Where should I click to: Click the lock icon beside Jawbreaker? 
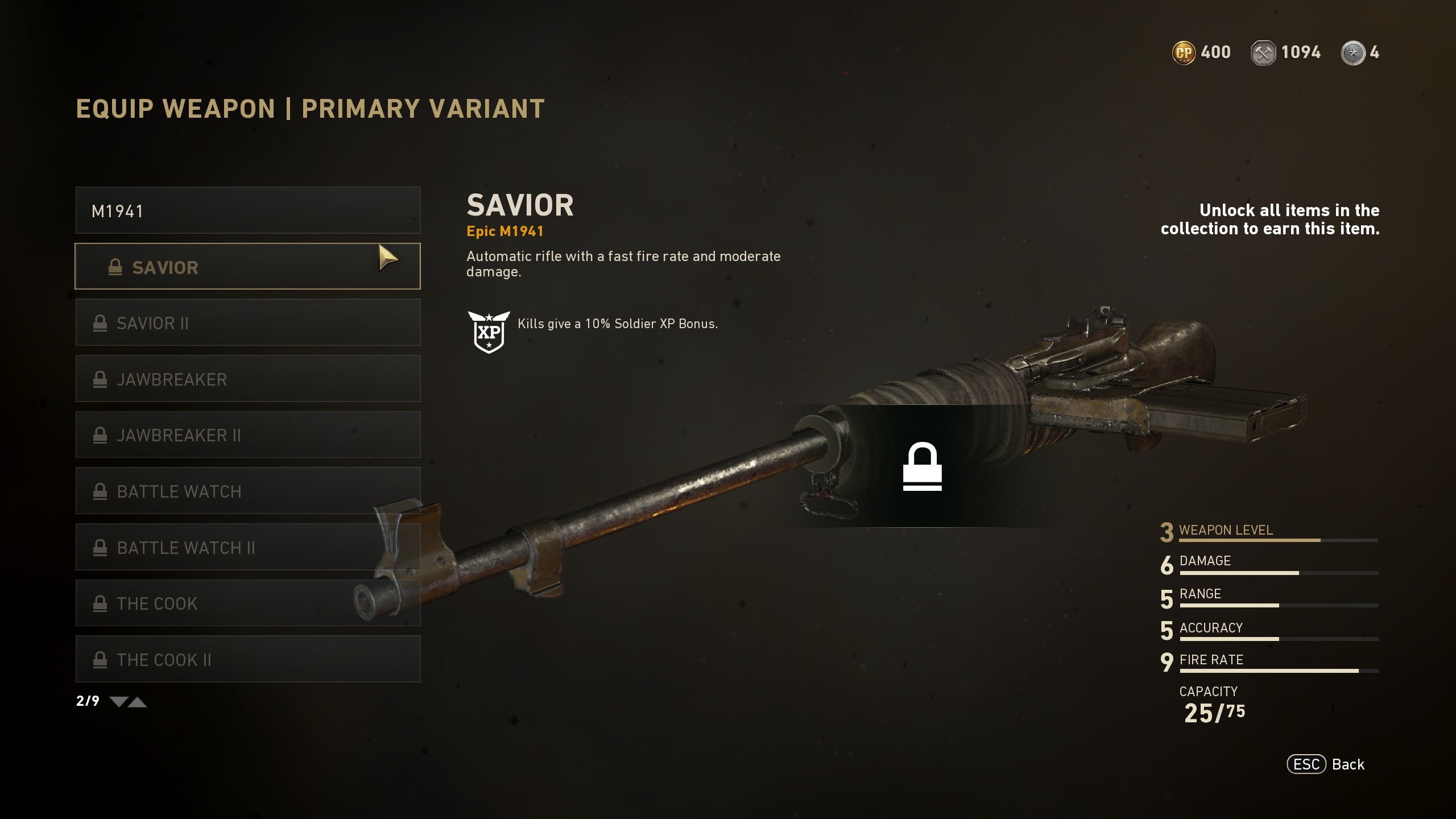100,379
